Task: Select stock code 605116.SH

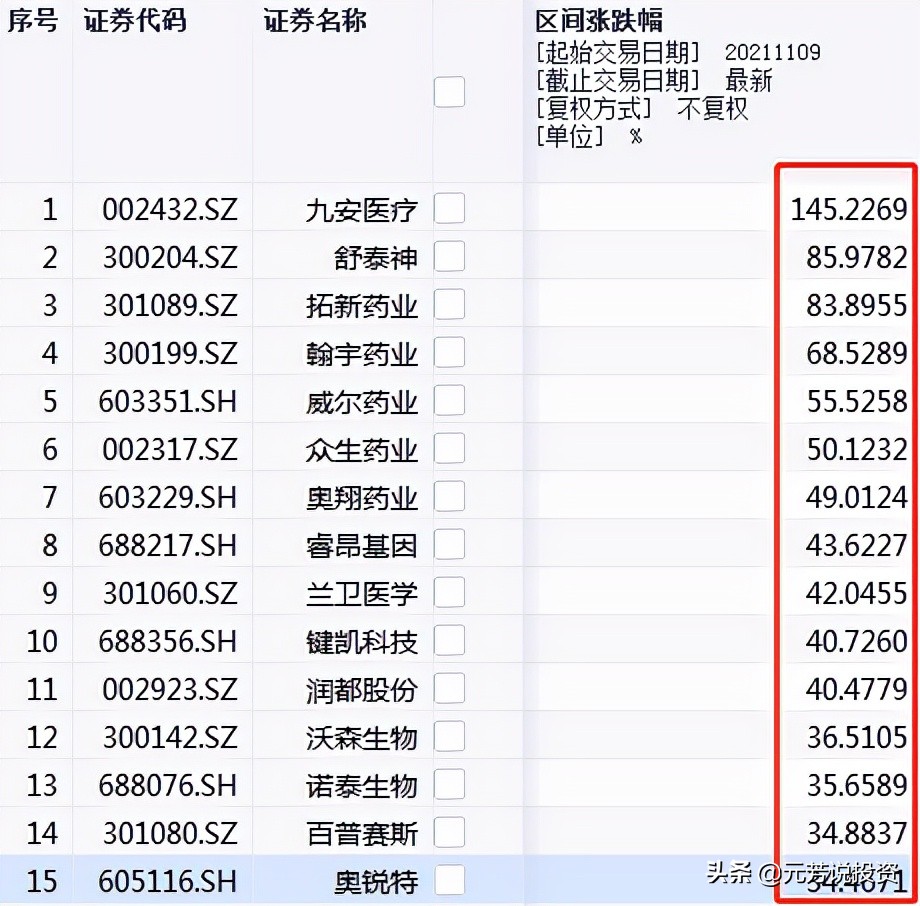Action: pos(168,882)
